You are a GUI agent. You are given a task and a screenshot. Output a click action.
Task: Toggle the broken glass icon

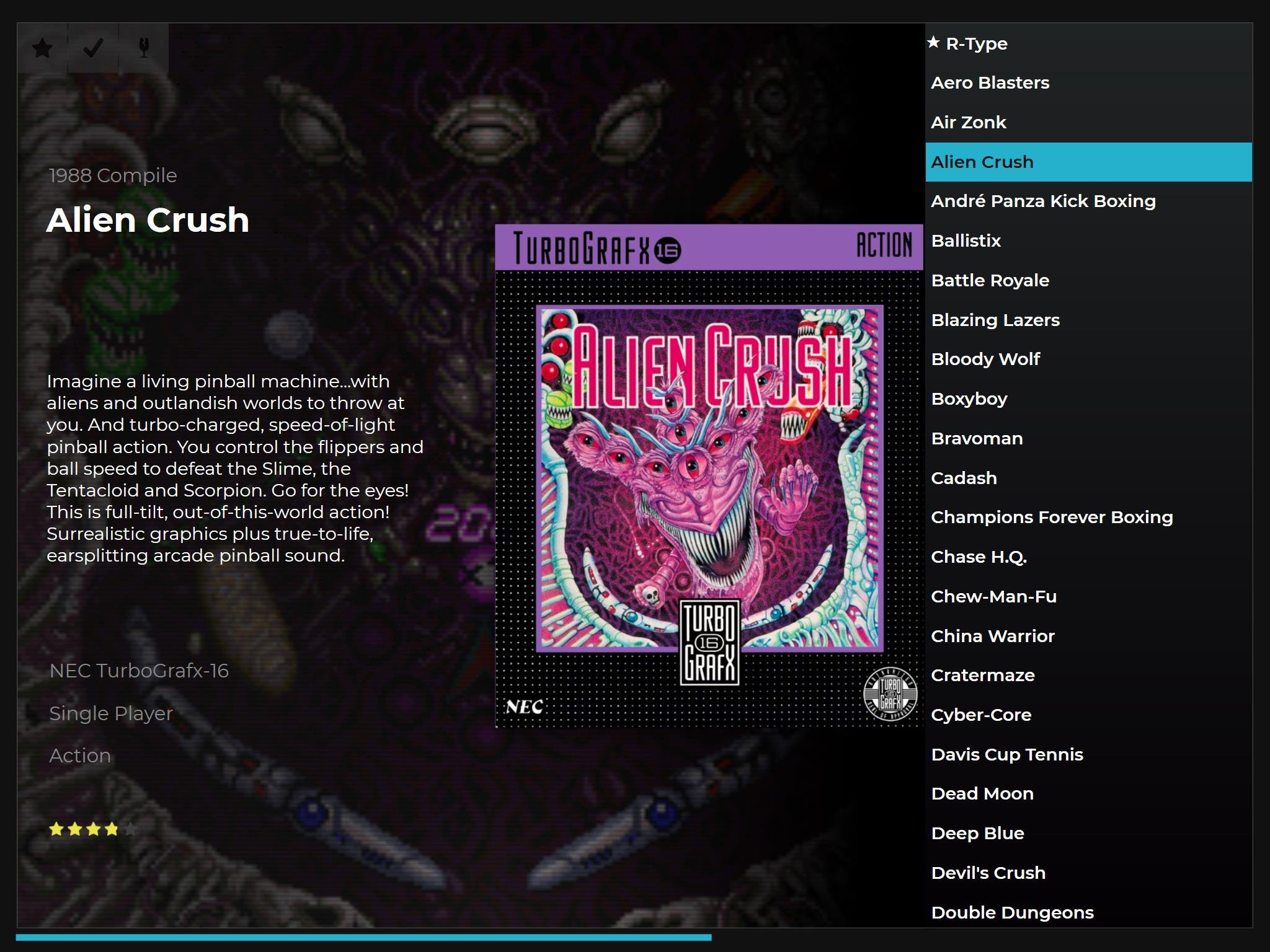tap(144, 48)
